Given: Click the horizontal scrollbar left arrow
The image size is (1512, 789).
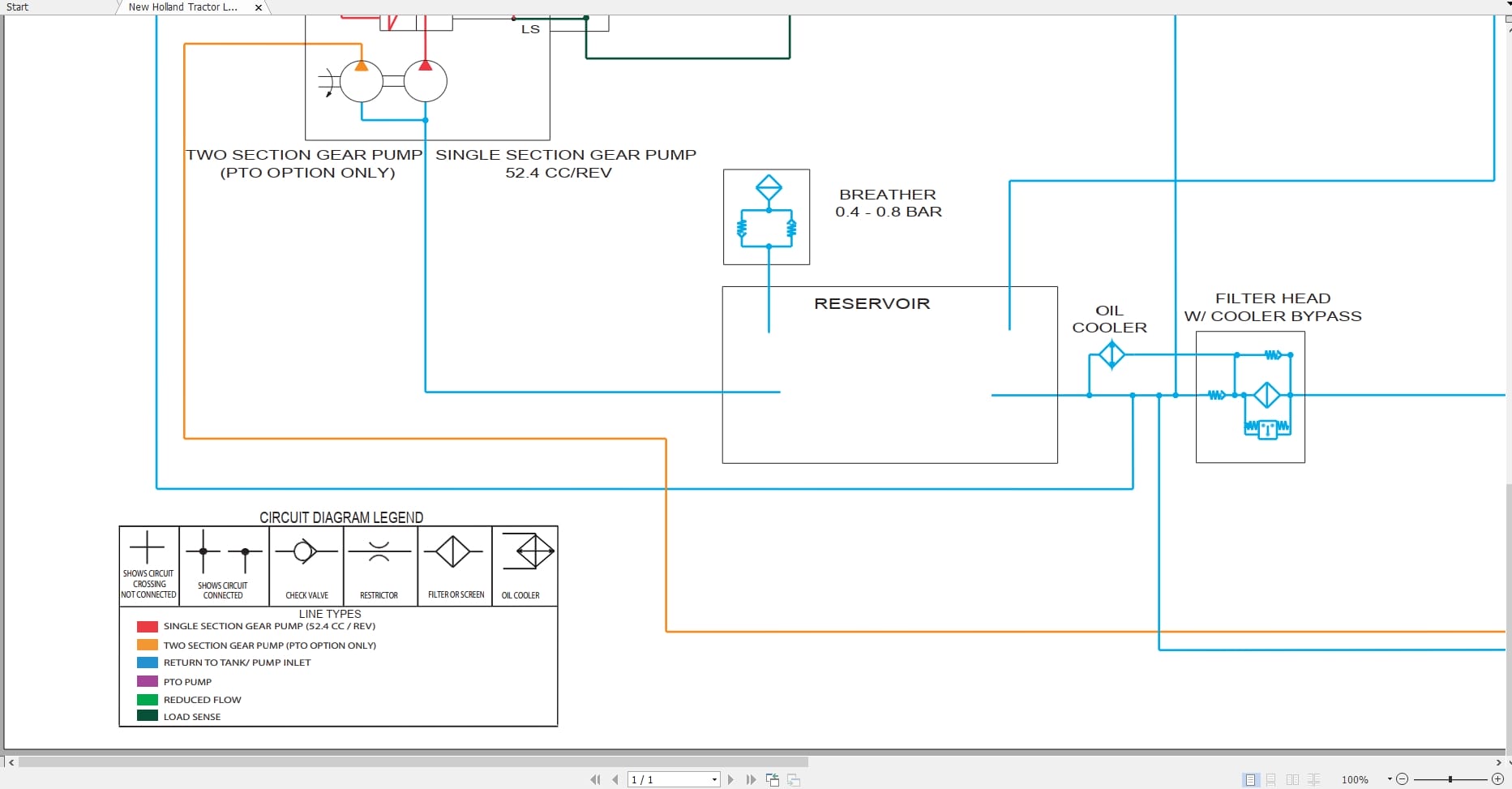Looking at the screenshot, I should point(11,762).
